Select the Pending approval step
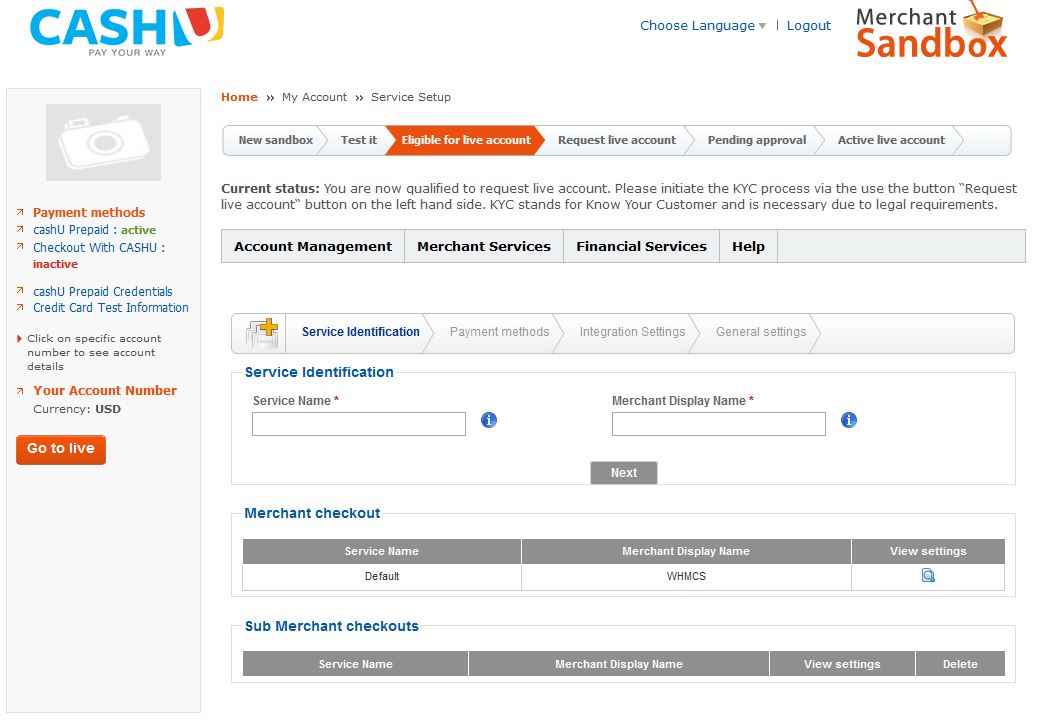 tap(757, 140)
